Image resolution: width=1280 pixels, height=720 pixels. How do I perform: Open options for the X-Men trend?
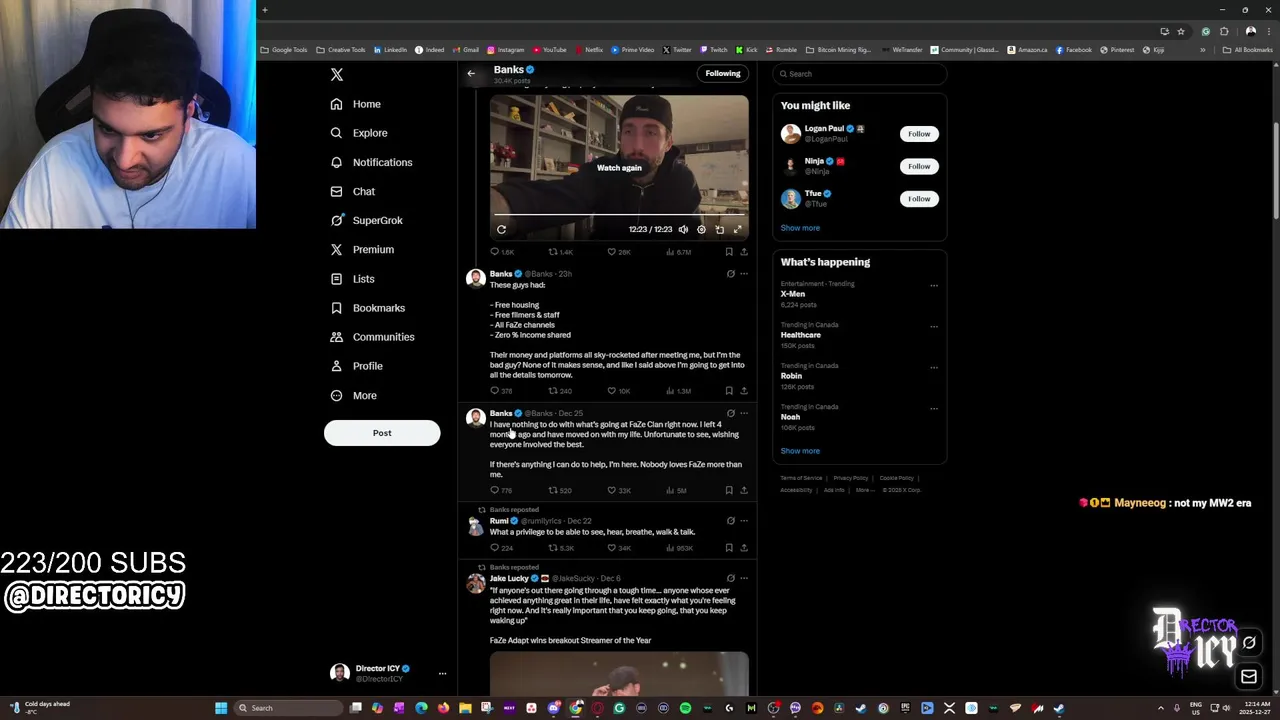[x=934, y=285]
